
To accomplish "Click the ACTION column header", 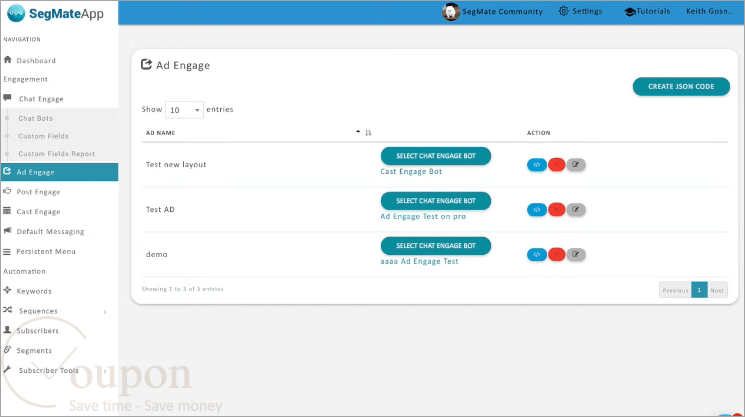I will (538, 133).
